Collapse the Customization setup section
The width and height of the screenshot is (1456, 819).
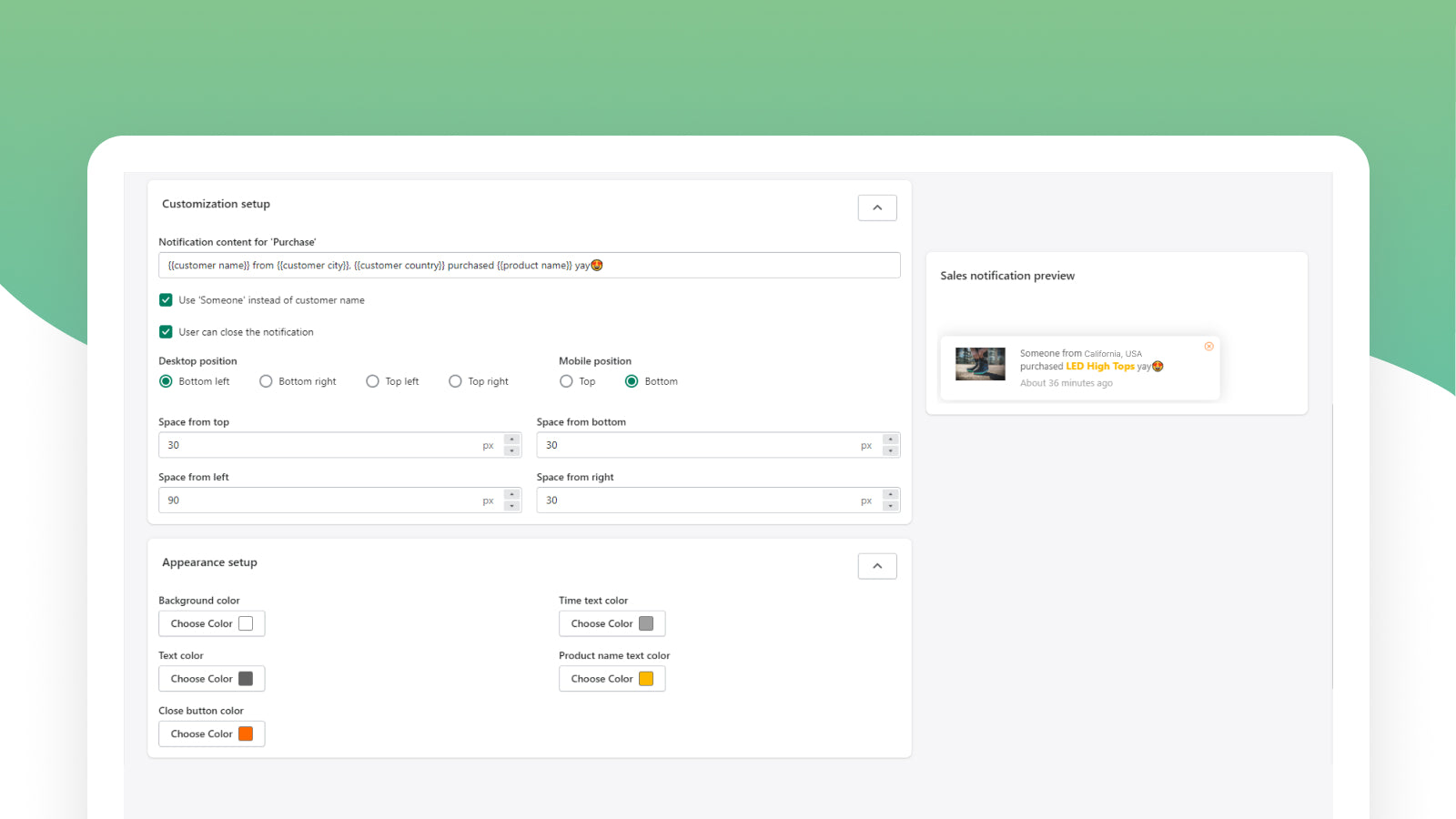(x=876, y=207)
